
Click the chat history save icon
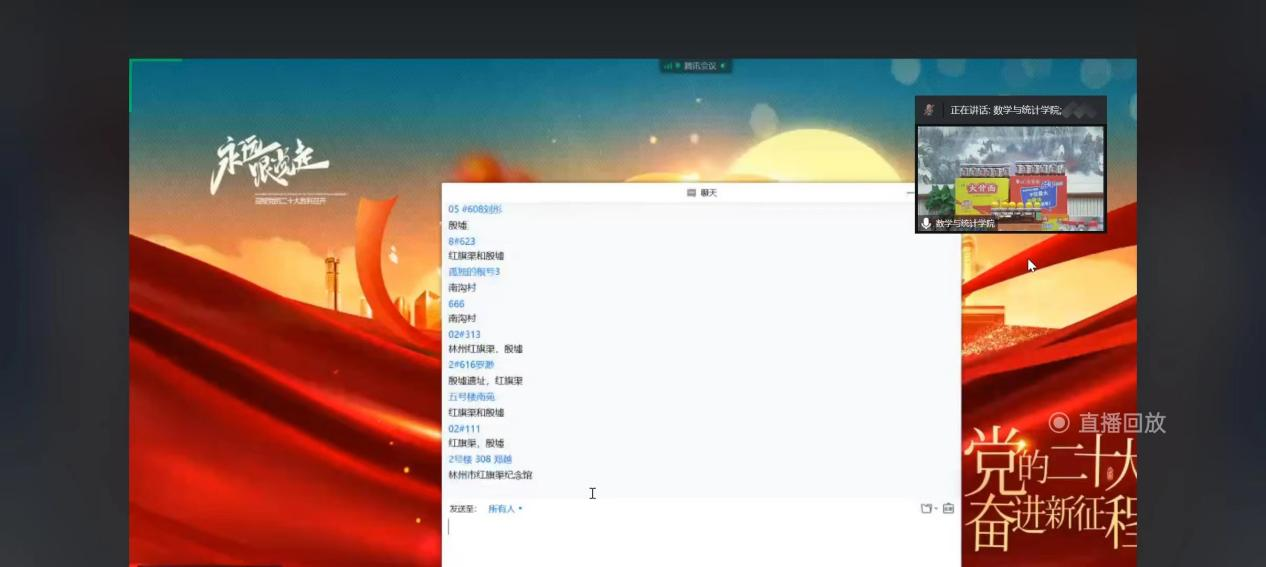coord(948,509)
